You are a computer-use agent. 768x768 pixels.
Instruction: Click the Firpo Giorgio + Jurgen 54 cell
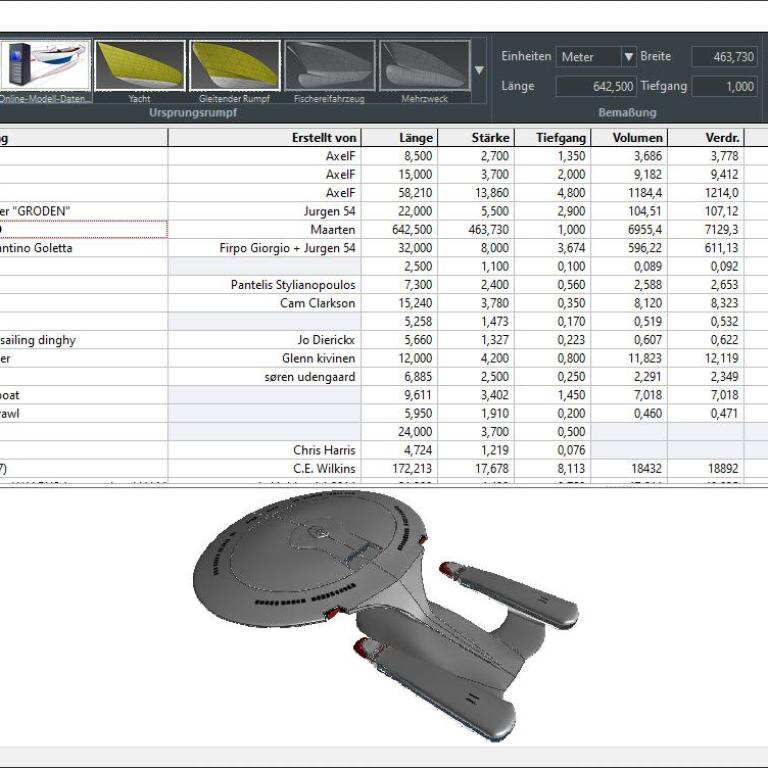(264, 248)
